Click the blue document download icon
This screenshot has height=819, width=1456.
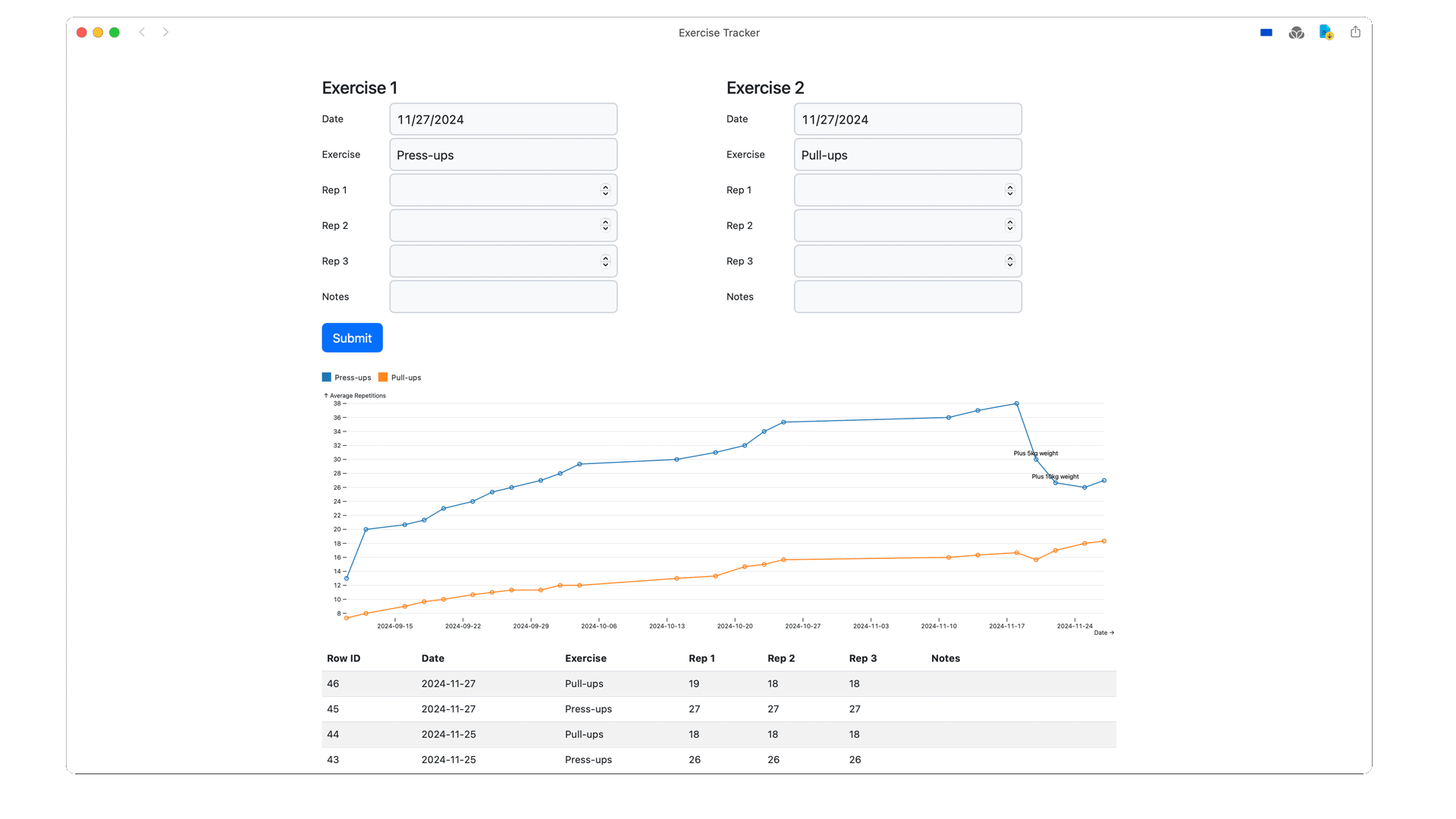(x=1326, y=32)
